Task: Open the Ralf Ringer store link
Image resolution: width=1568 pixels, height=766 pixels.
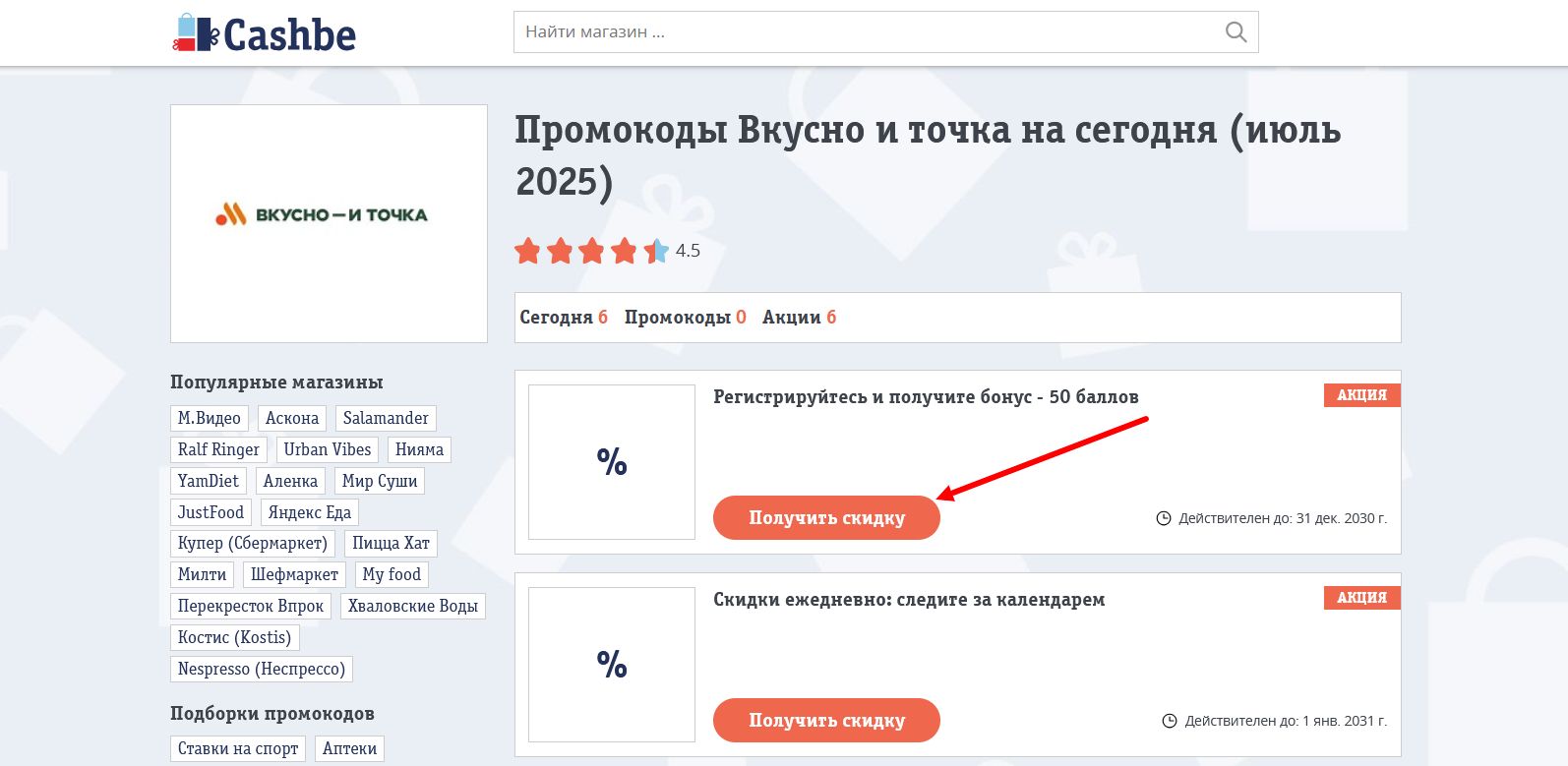Action: 218,449
